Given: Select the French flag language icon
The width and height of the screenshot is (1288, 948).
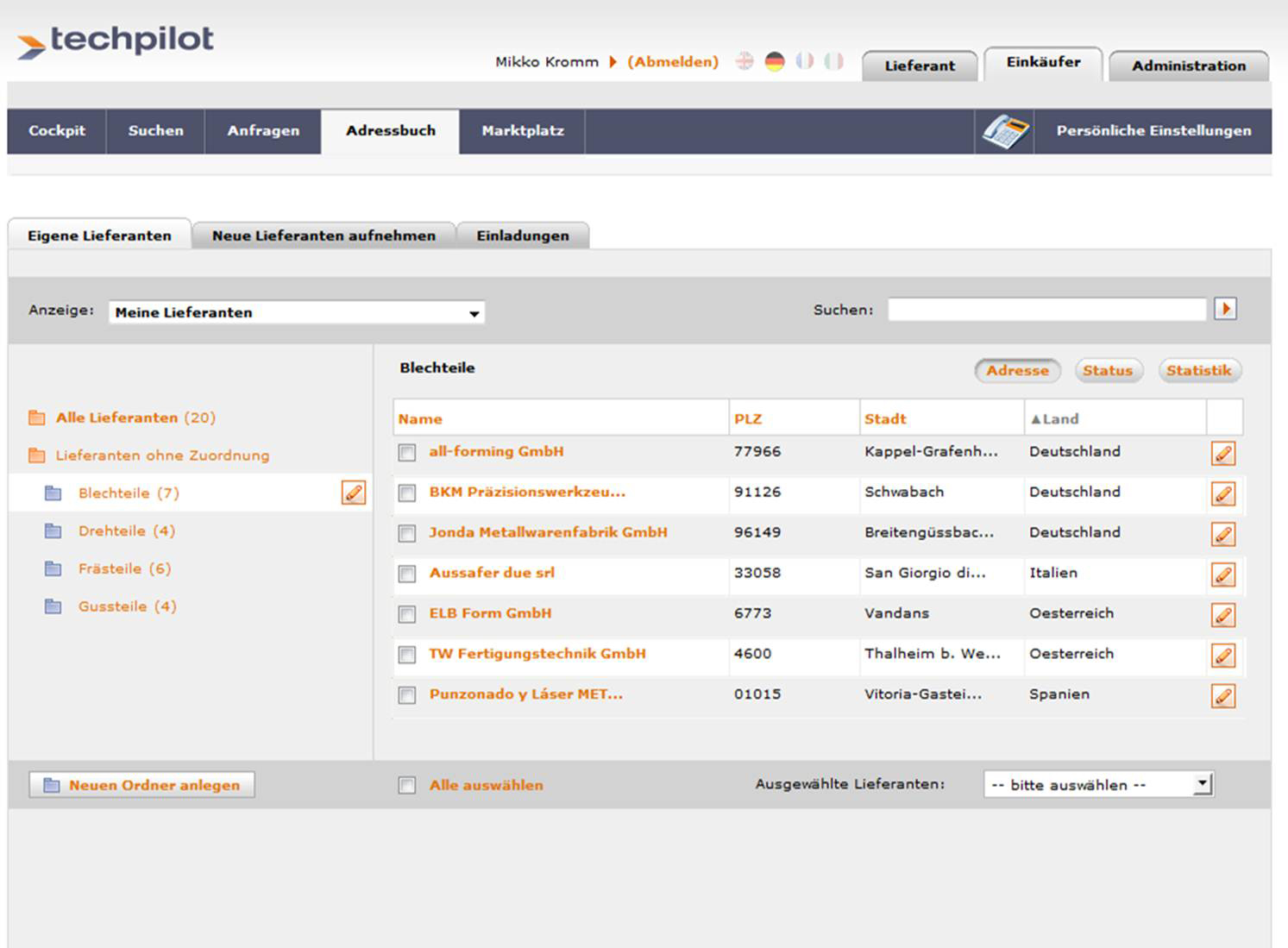Looking at the screenshot, I should point(804,61).
